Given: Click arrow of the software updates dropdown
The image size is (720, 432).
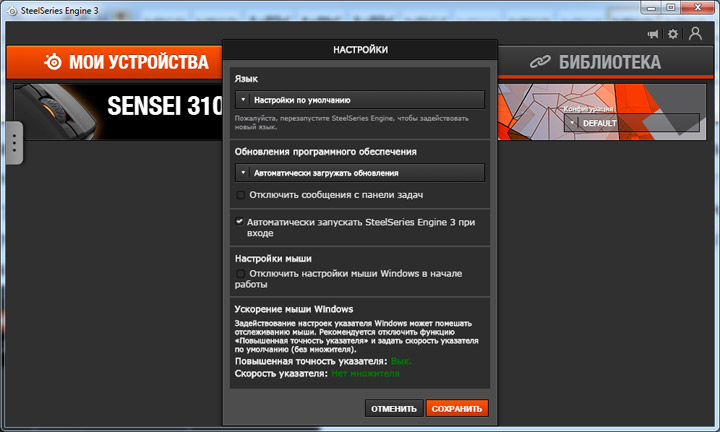Looking at the screenshot, I should tap(243, 173).
